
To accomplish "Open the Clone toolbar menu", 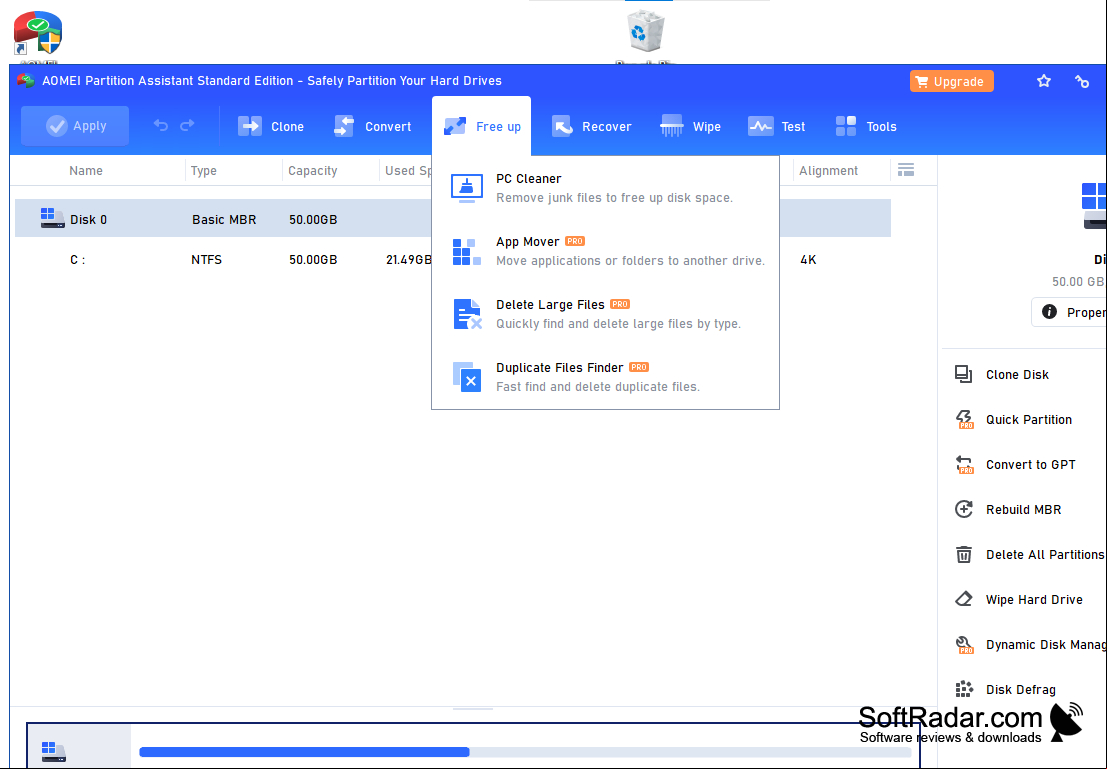I will [271, 126].
